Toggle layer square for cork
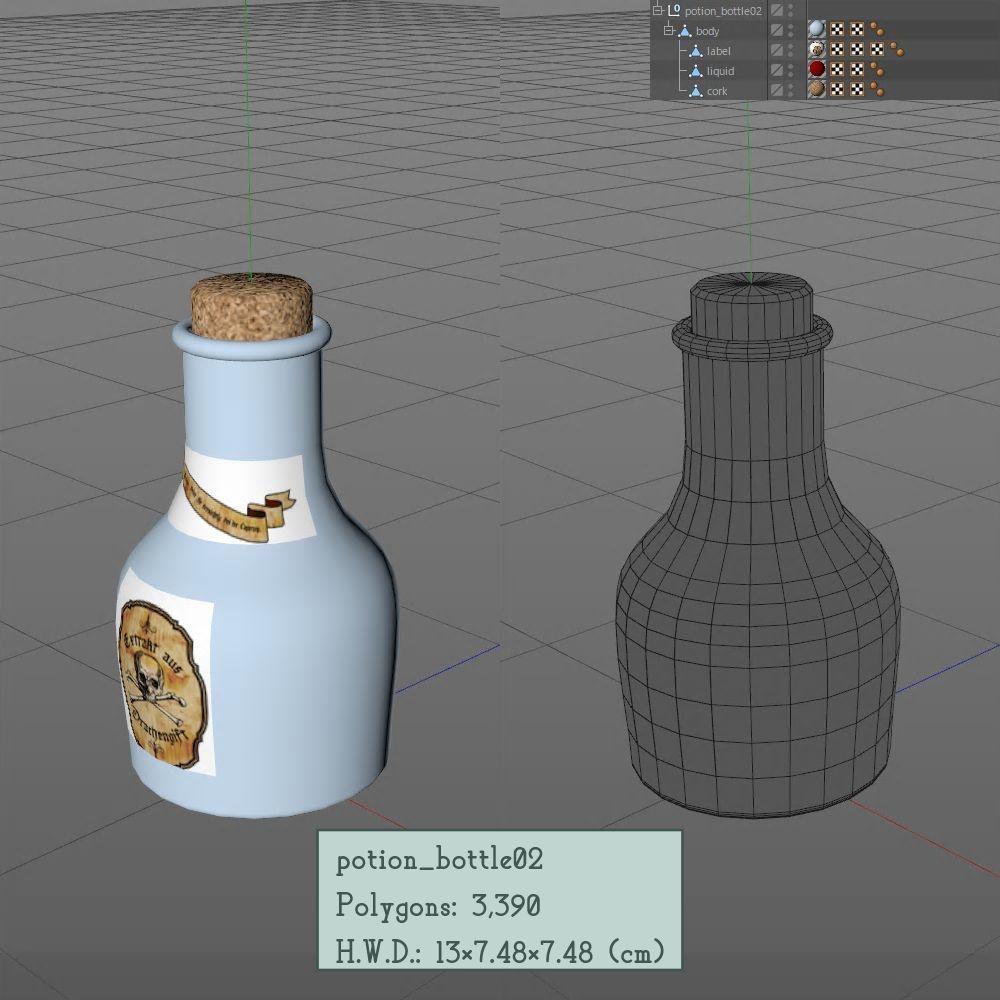The width and height of the screenshot is (1000, 1000). 776,90
